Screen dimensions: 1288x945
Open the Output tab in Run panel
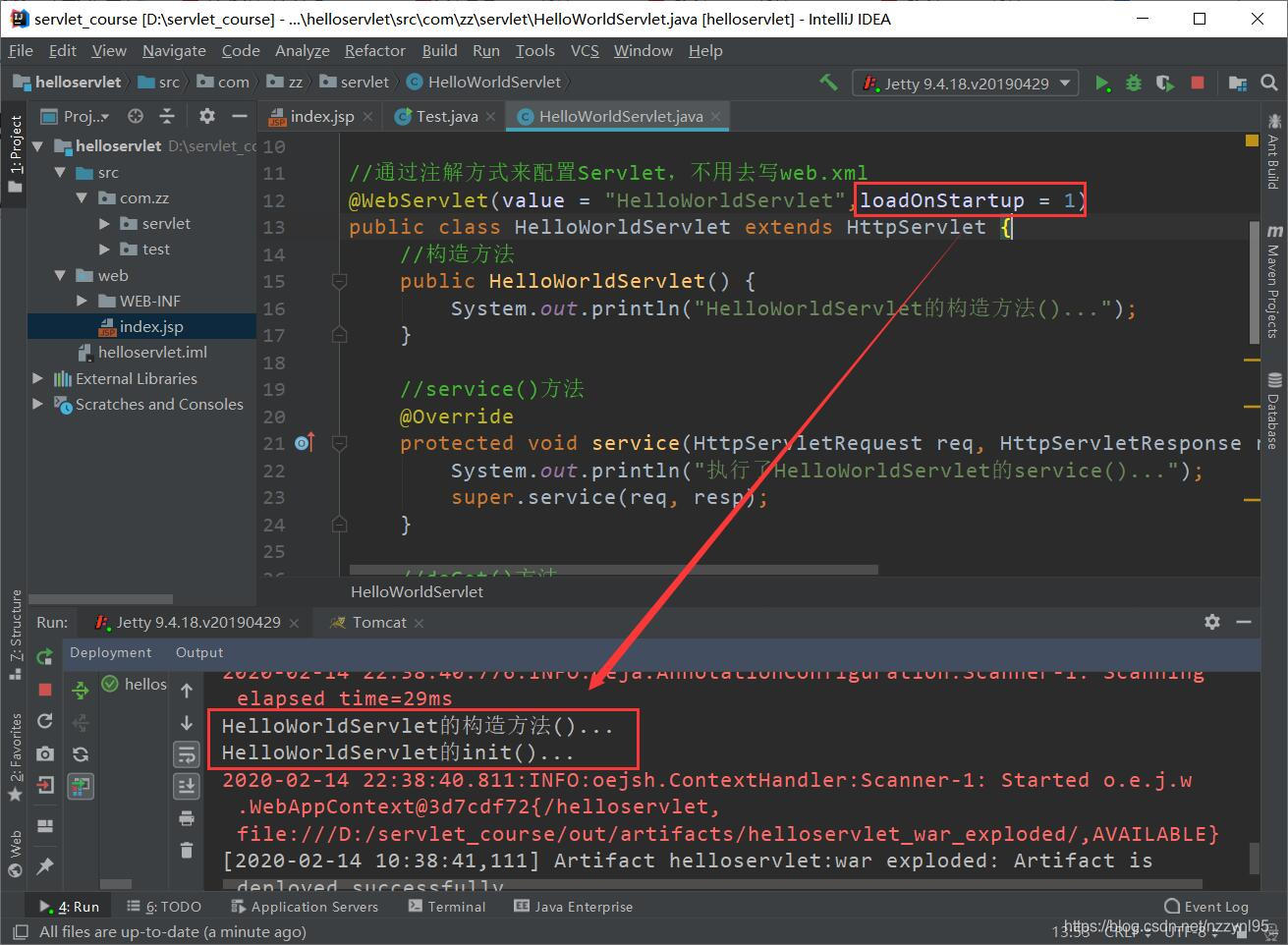coord(199,652)
